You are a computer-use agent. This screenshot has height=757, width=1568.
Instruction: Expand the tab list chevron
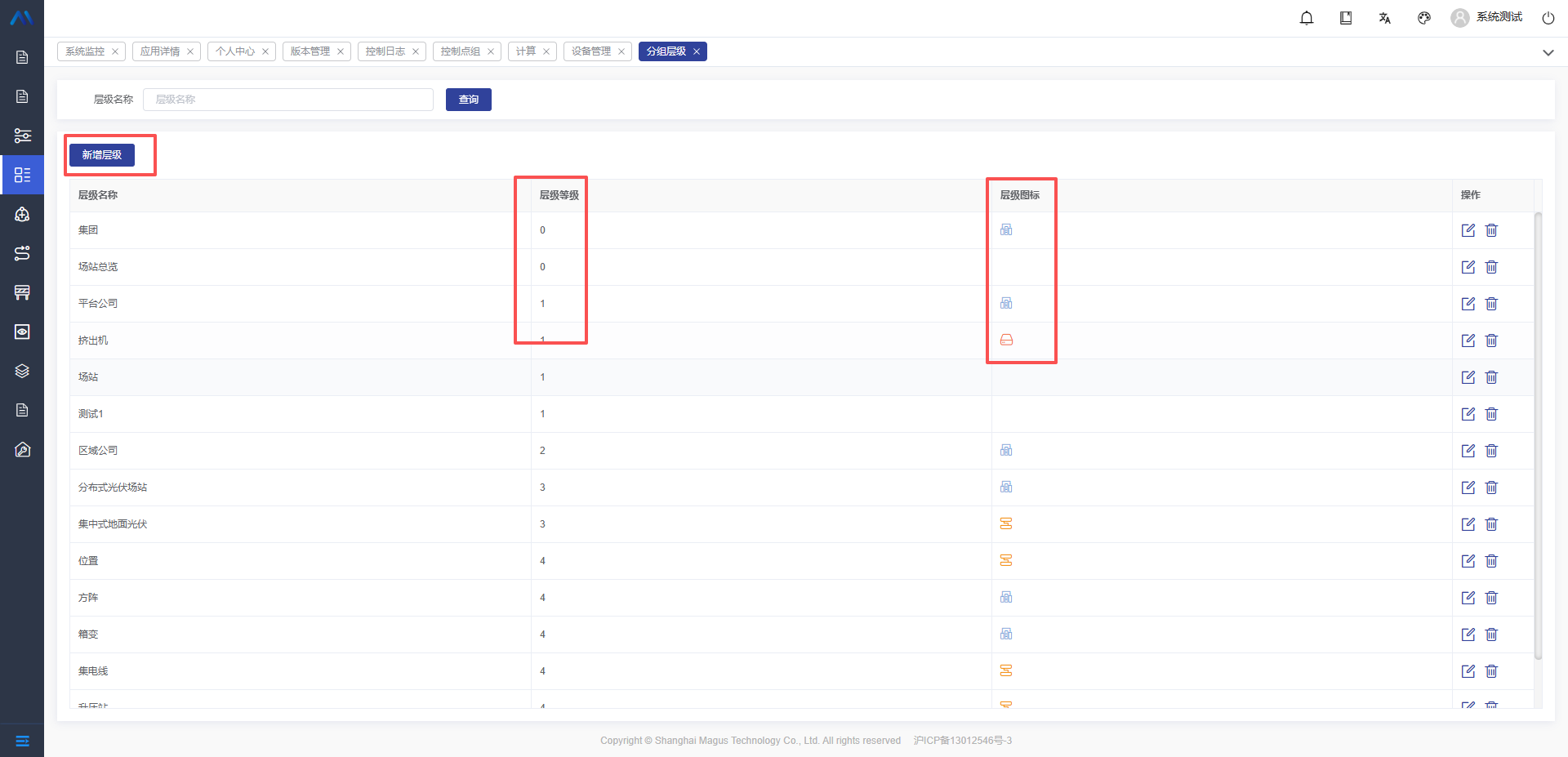tap(1548, 52)
